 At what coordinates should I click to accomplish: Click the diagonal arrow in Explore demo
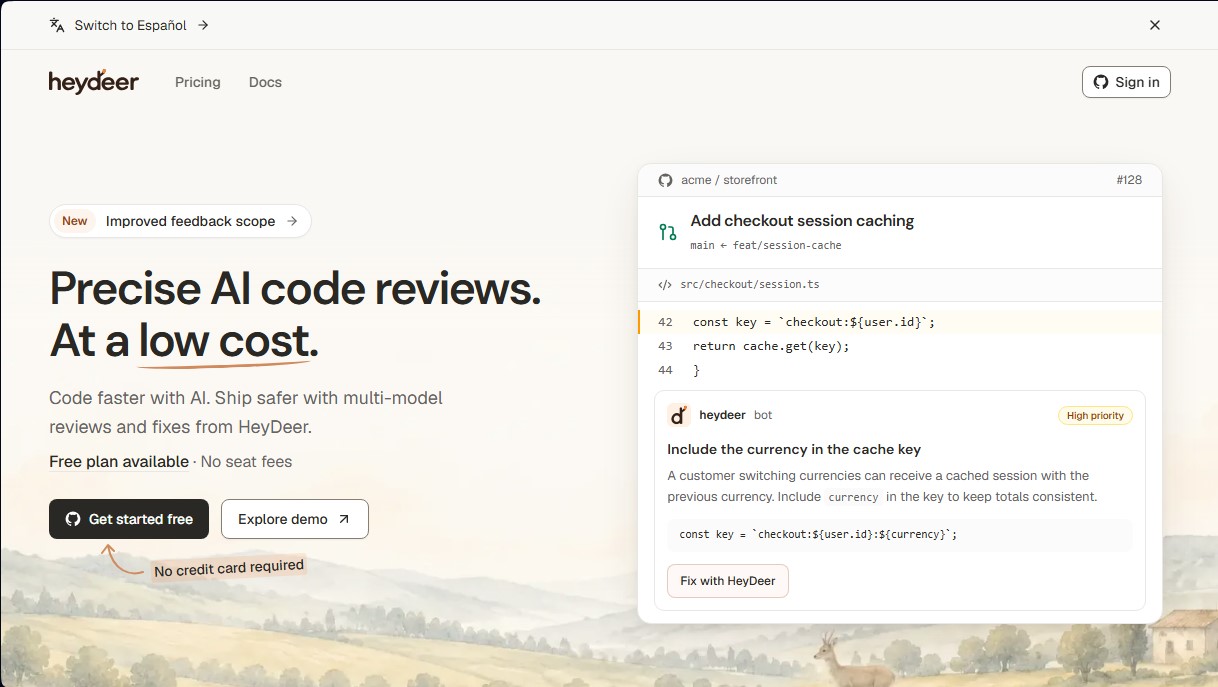(x=344, y=519)
